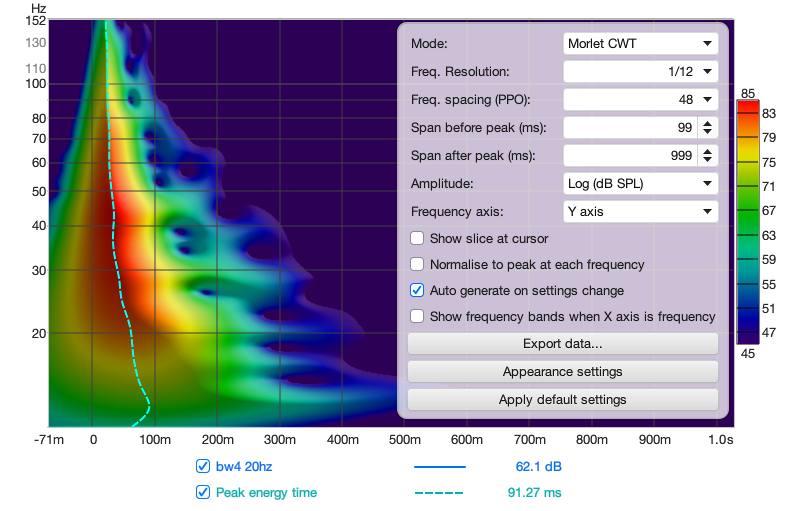Click the red top of the color scale
800x511 pixels.
tap(747, 108)
